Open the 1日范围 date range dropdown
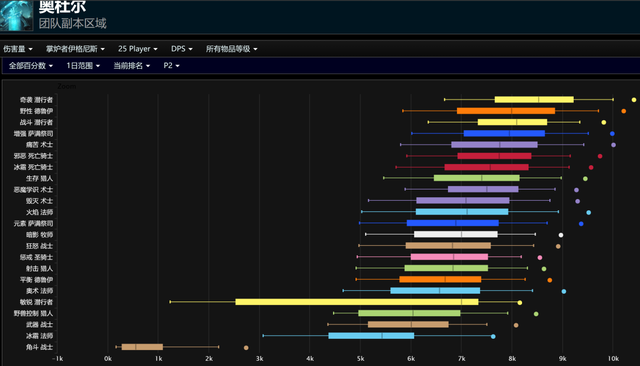The image size is (640, 366). coord(83,66)
